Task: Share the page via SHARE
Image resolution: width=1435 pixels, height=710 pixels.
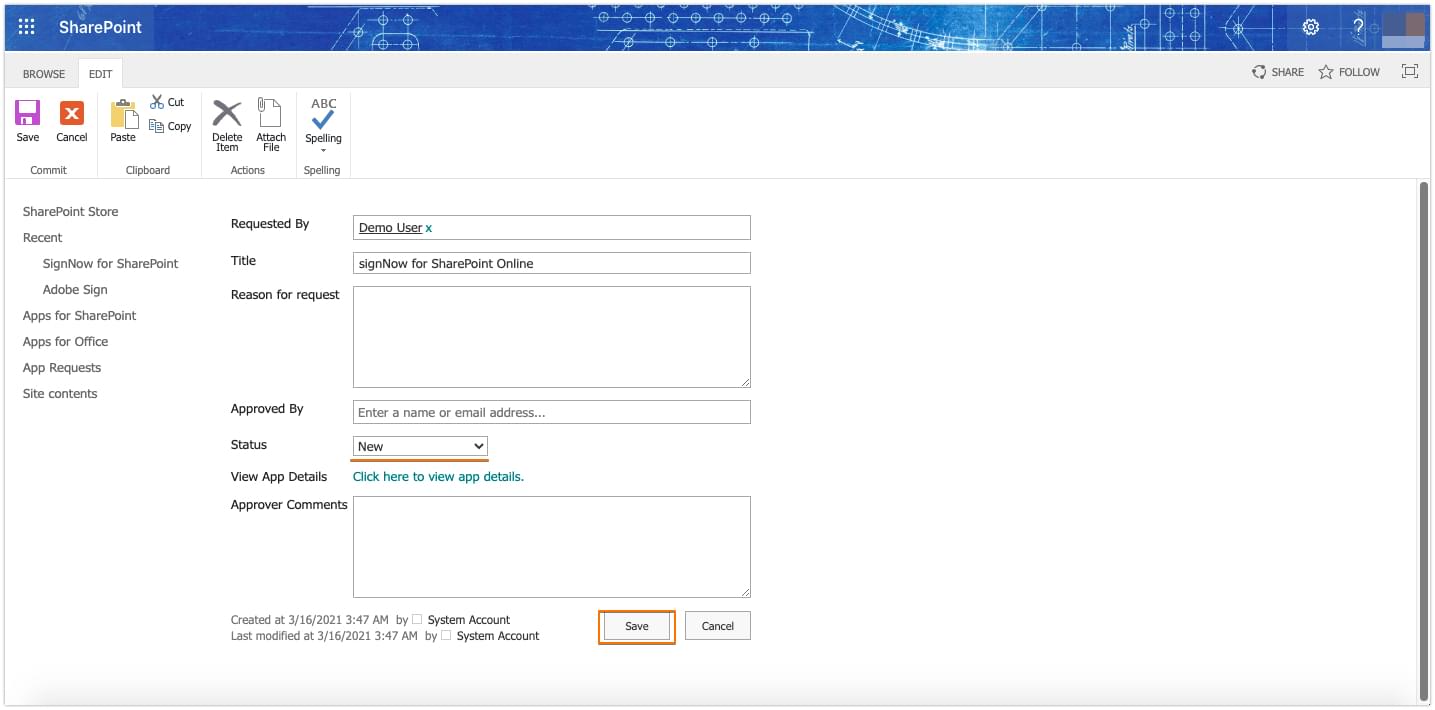Action: tap(1278, 72)
